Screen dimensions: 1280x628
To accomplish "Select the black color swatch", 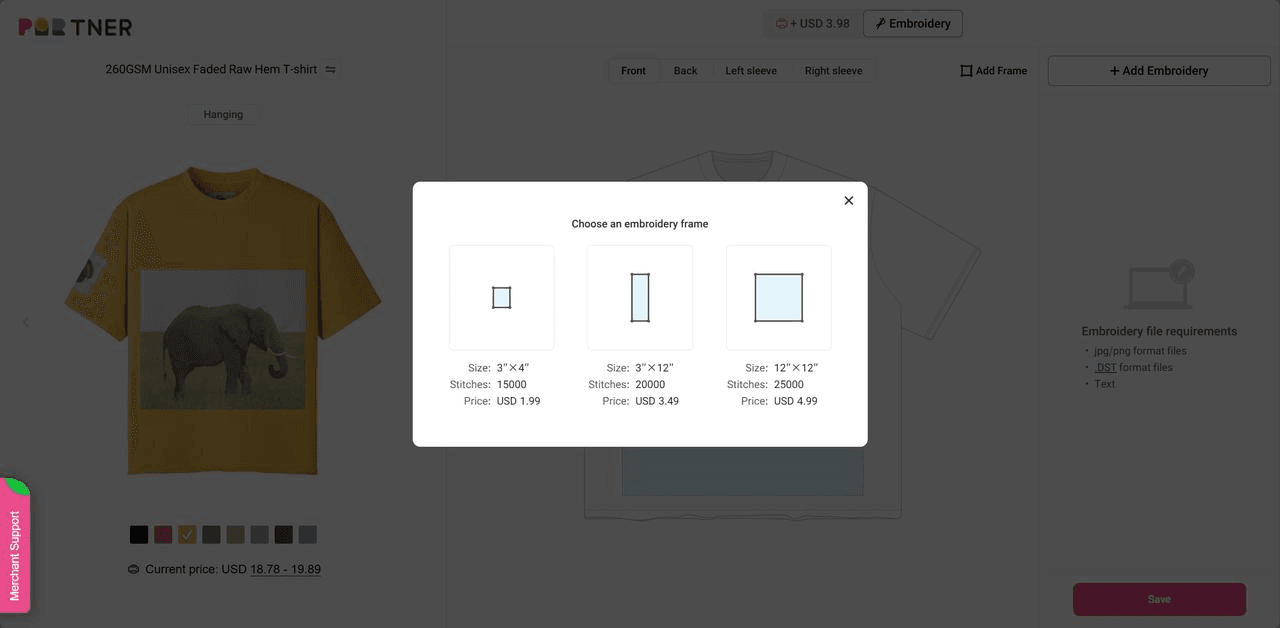I will (139, 535).
